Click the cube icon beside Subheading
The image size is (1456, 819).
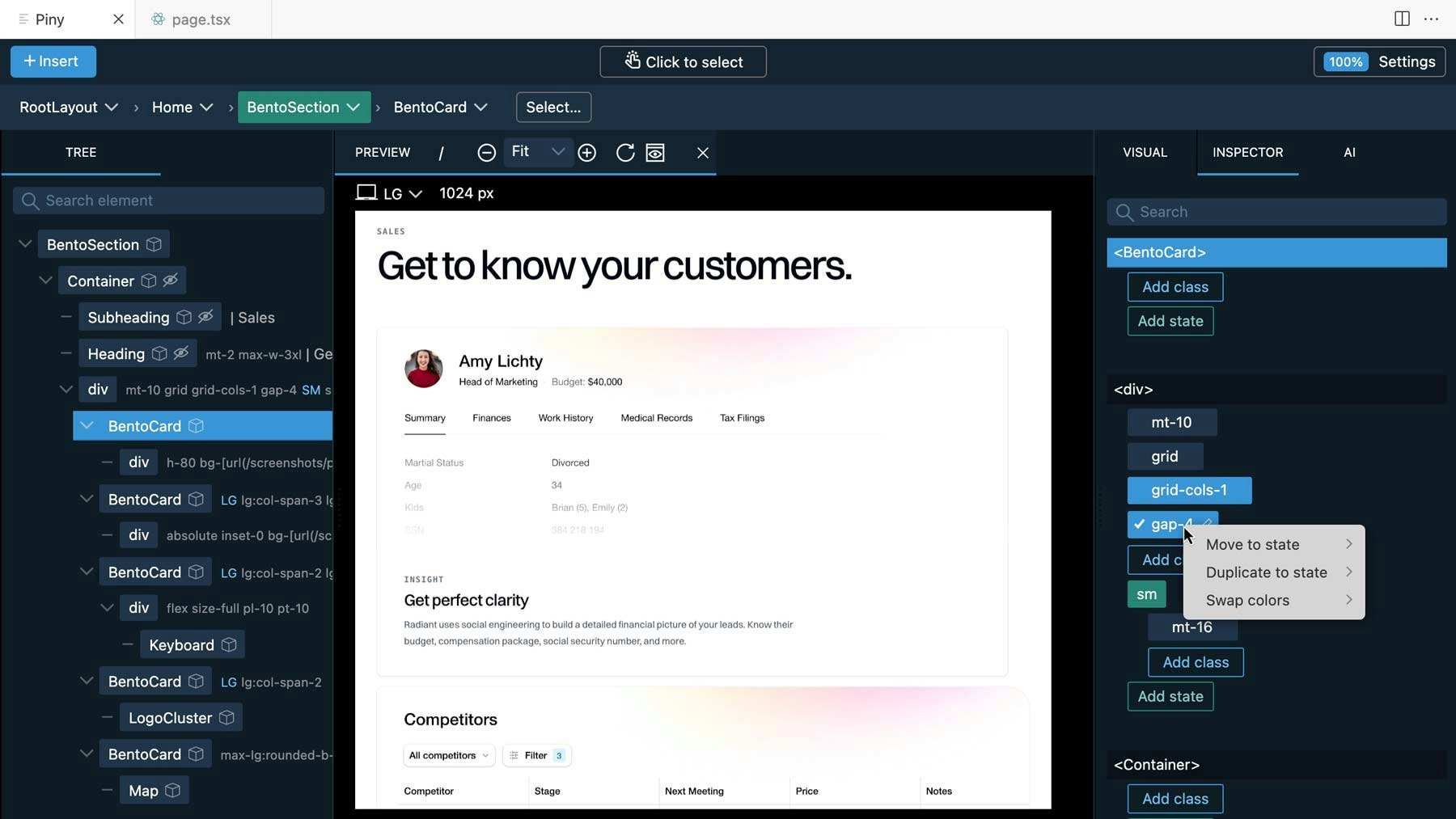184,317
